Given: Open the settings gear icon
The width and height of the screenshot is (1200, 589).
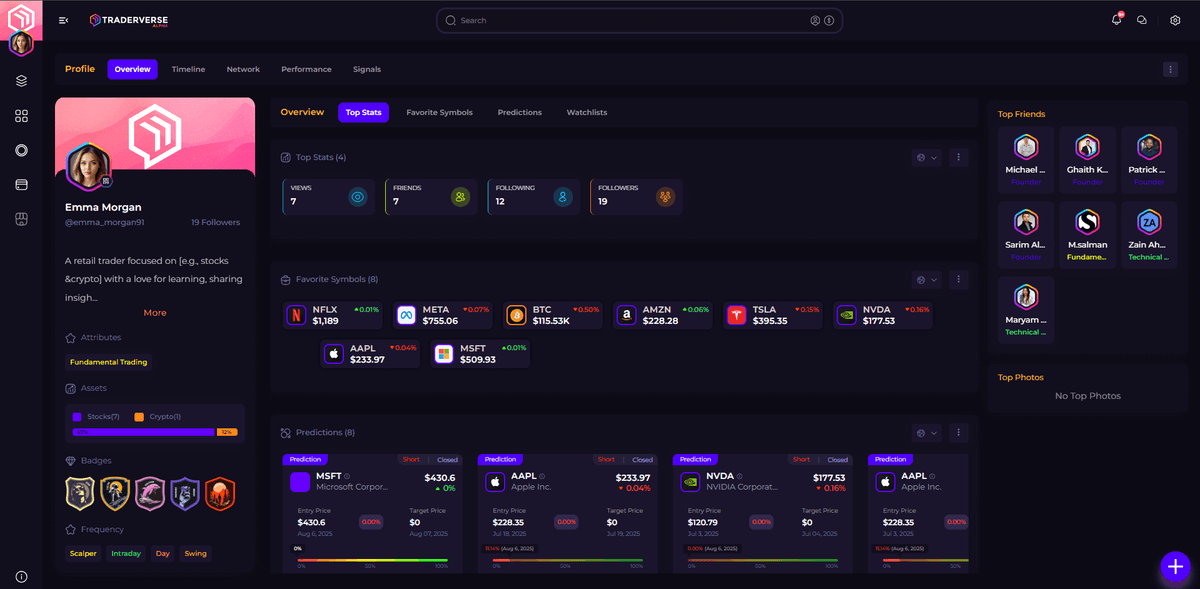Looking at the screenshot, I should 1175,20.
